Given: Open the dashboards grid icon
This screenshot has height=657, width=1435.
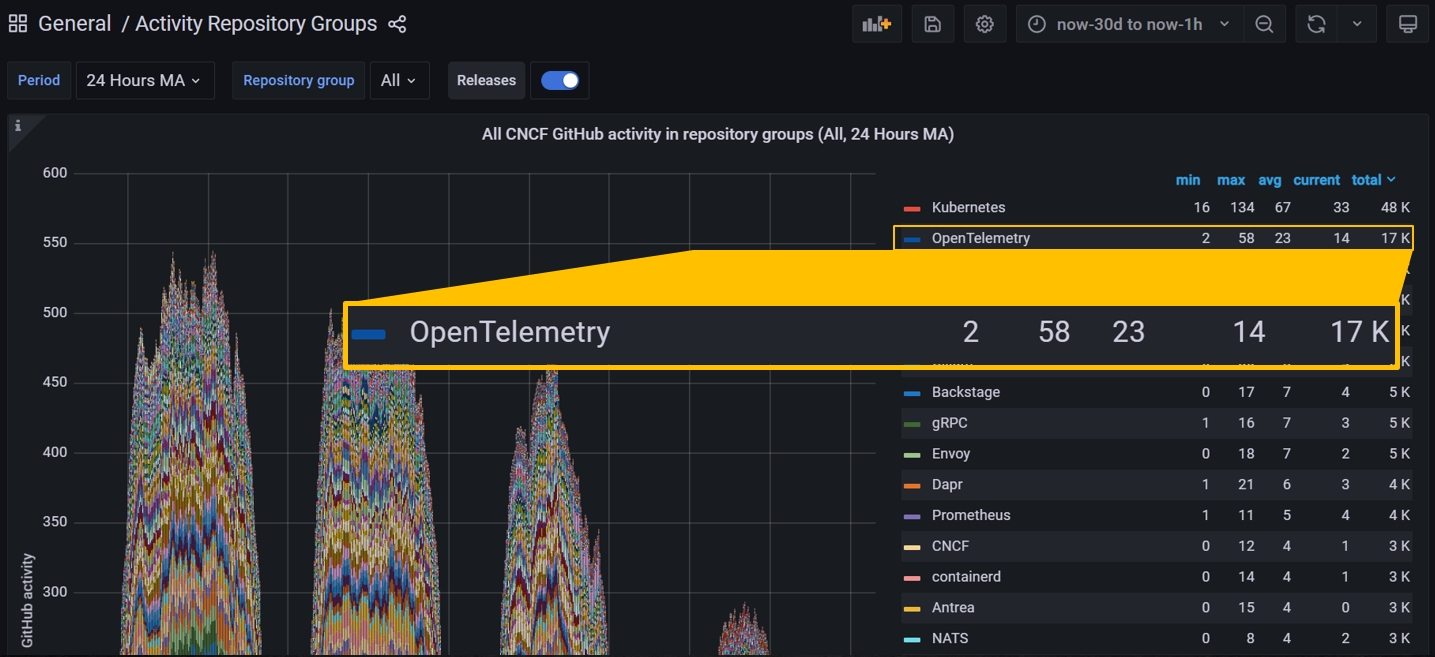Looking at the screenshot, I should [x=18, y=24].
